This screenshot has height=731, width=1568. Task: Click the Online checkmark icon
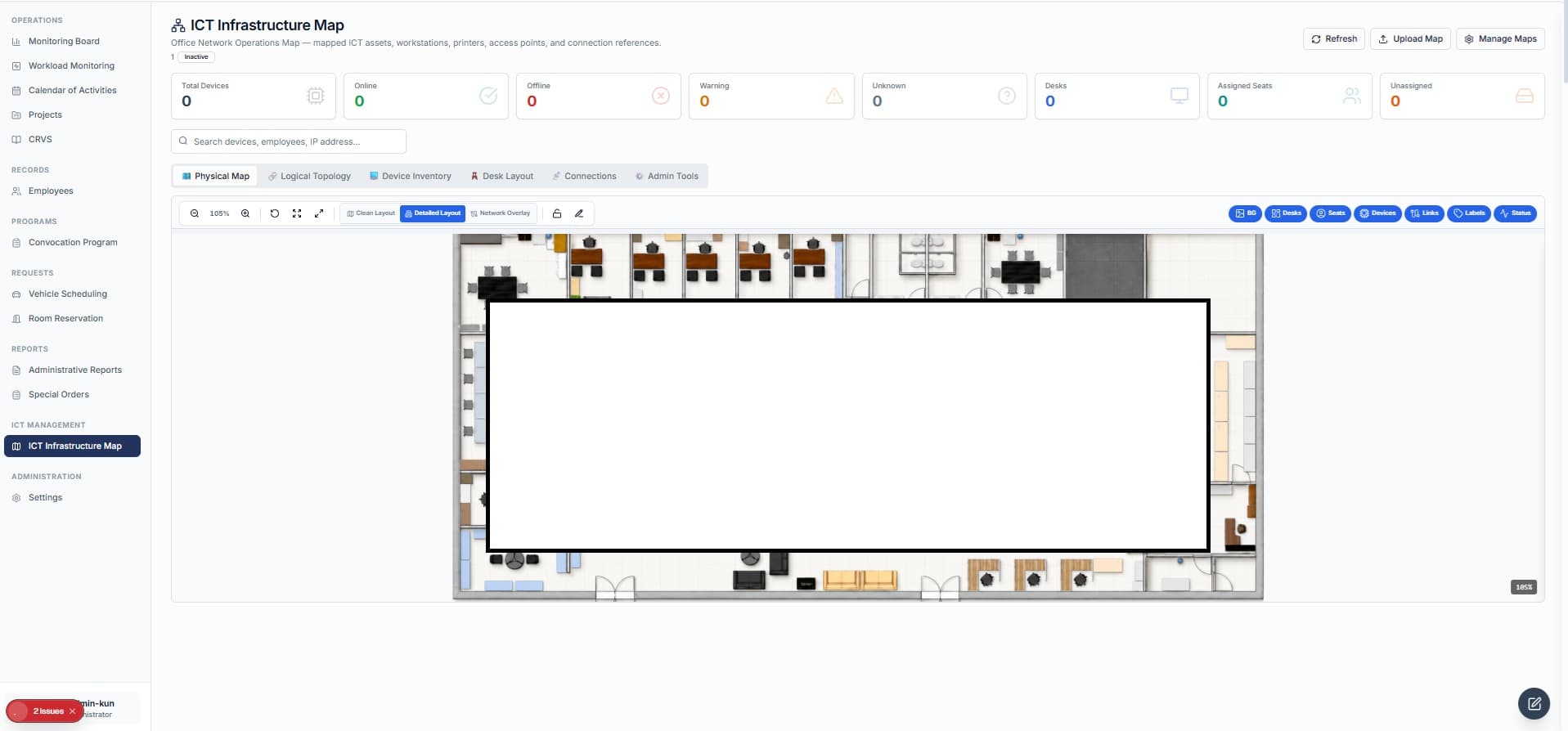coord(488,96)
